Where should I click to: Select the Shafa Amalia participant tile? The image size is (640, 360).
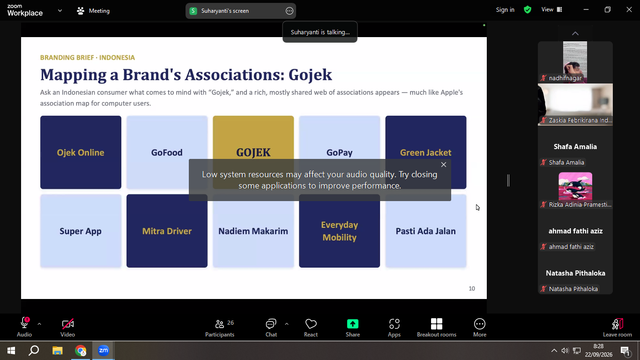(x=575, y=147)
